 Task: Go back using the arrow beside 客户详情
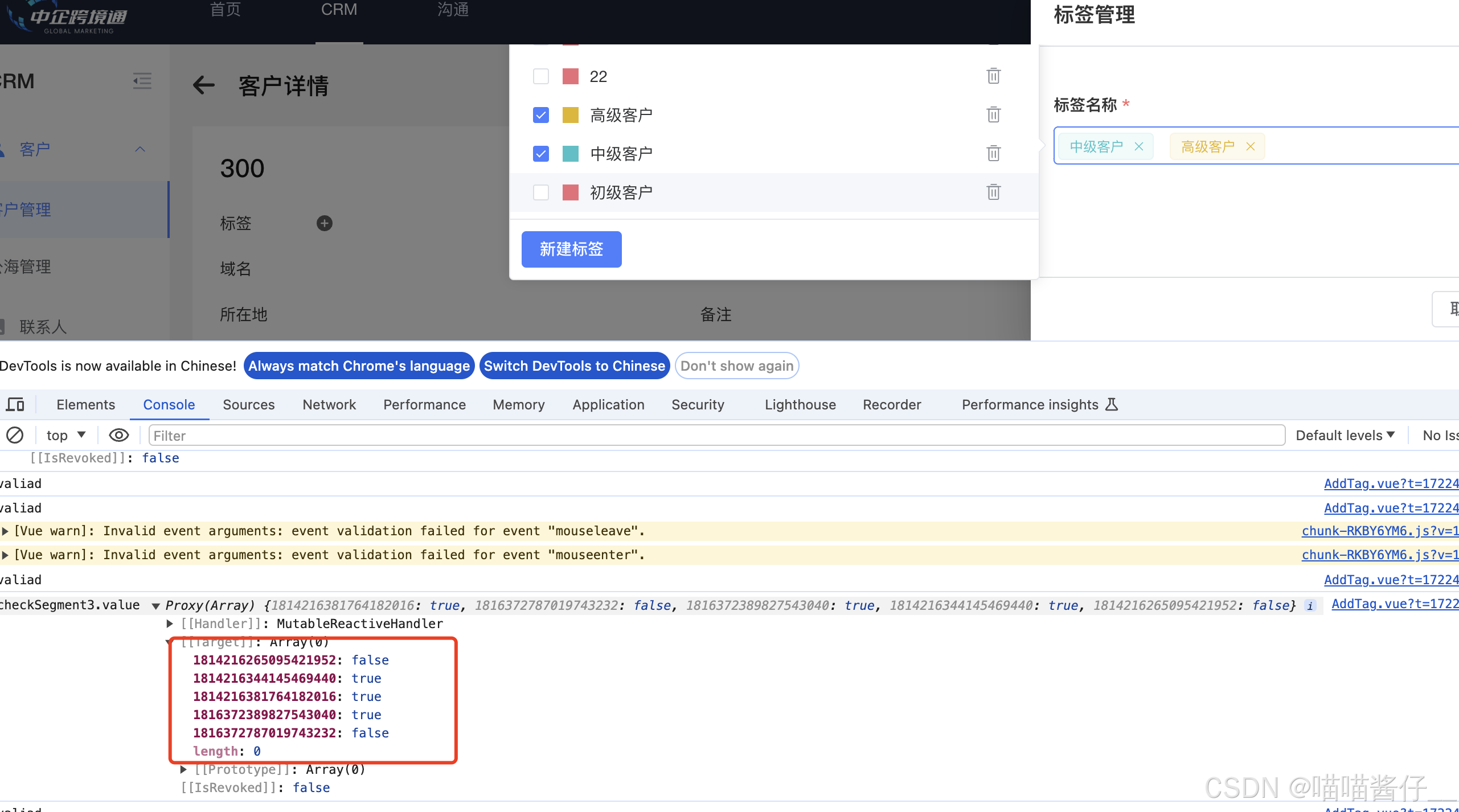tap(203, 85)
